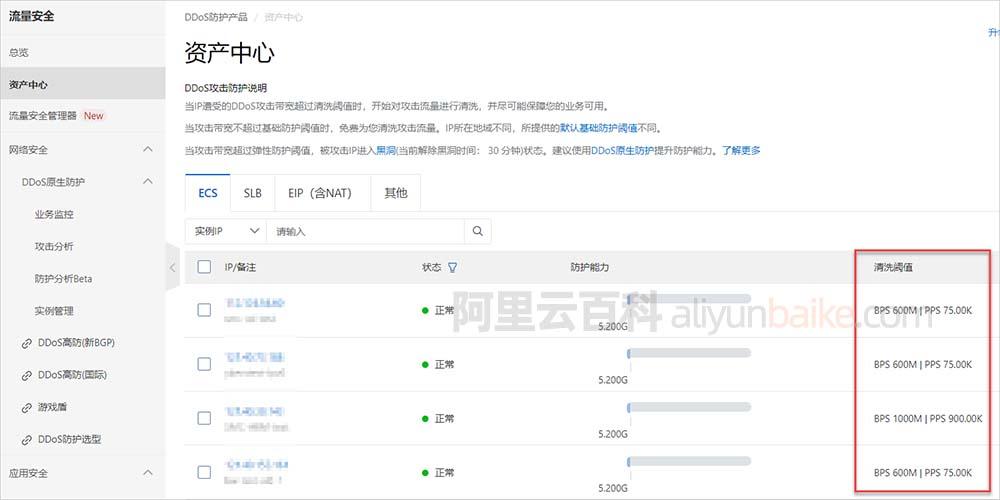Click the link icon beside DDoS高防(新BGP)
The width and height of the screenshot is (1000, 500).
point(27,343)
